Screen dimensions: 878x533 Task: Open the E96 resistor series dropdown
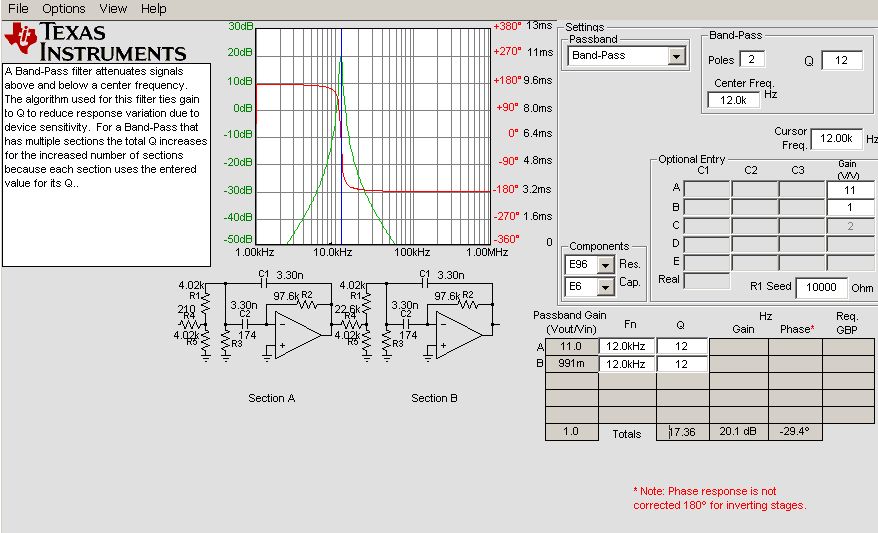pyautogui.click(x=605, y=265)
